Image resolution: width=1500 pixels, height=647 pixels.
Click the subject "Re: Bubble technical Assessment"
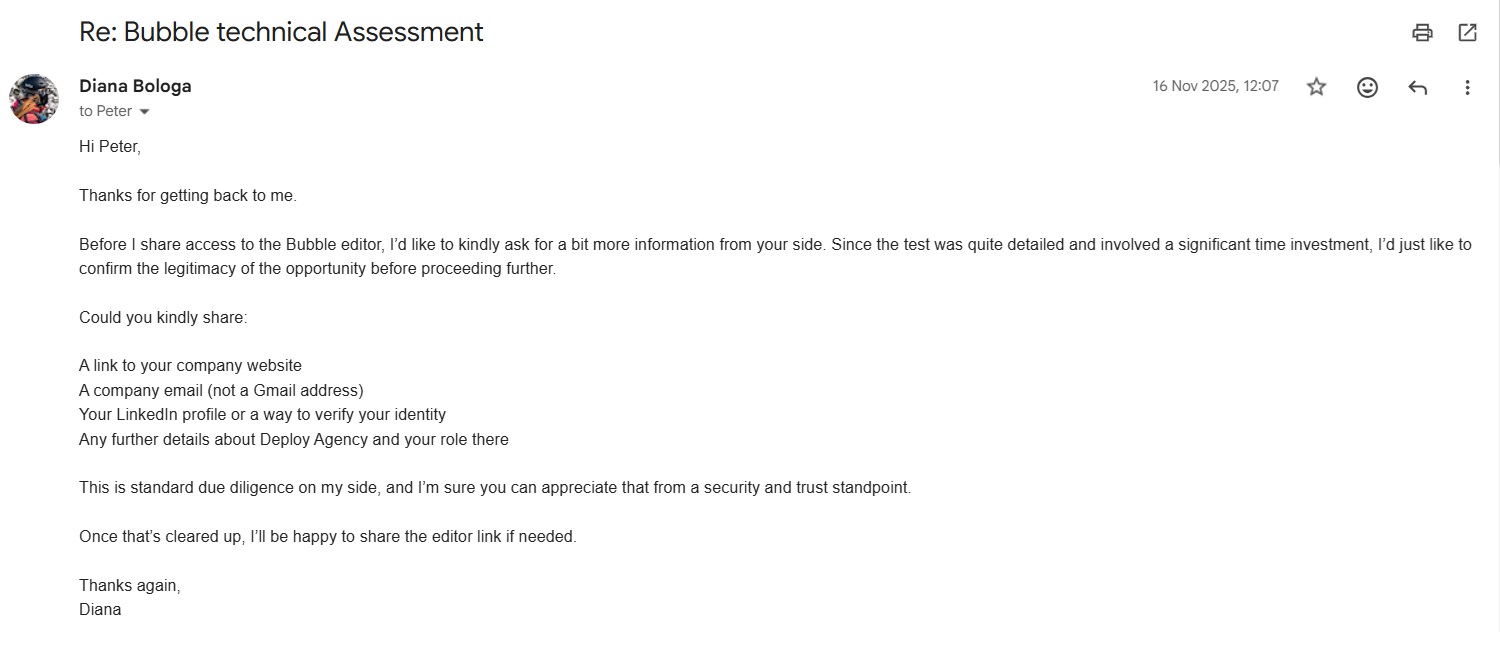[x=281, y=32]
